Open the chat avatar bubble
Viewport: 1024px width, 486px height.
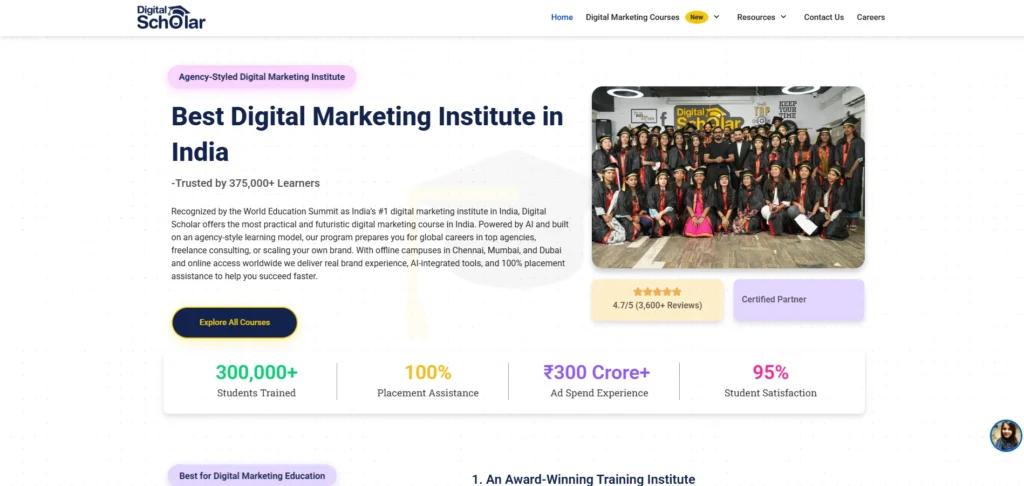click(x=1006, y=436)
